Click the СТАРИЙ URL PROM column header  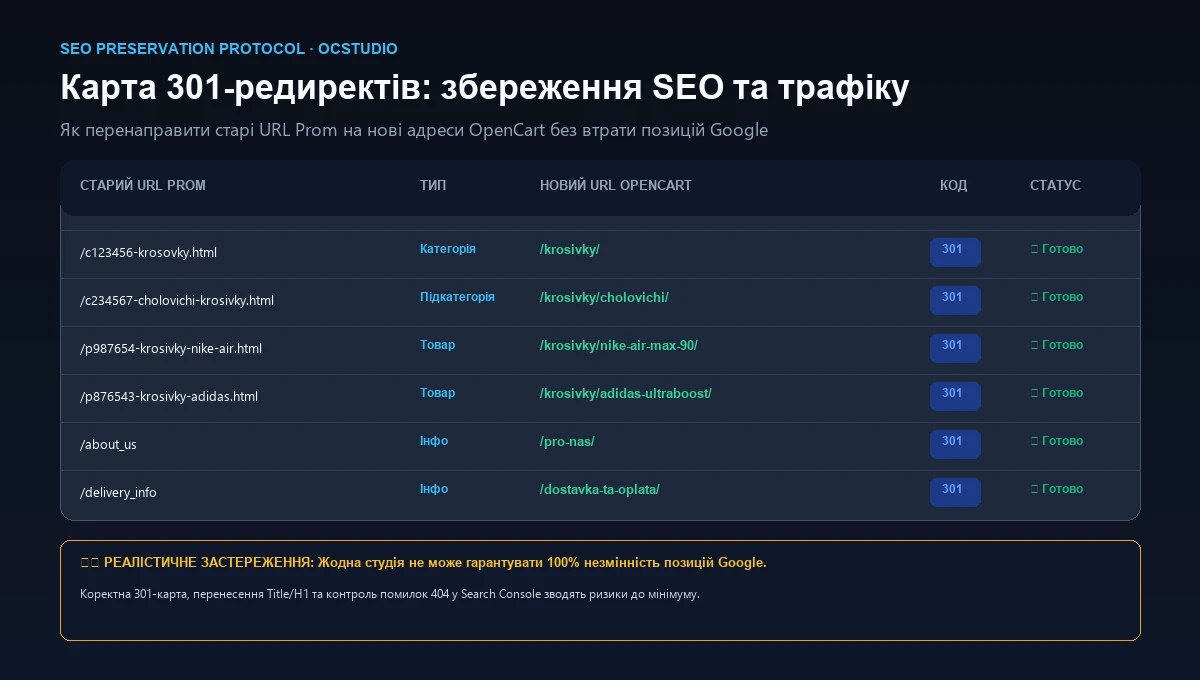[143, 186]
